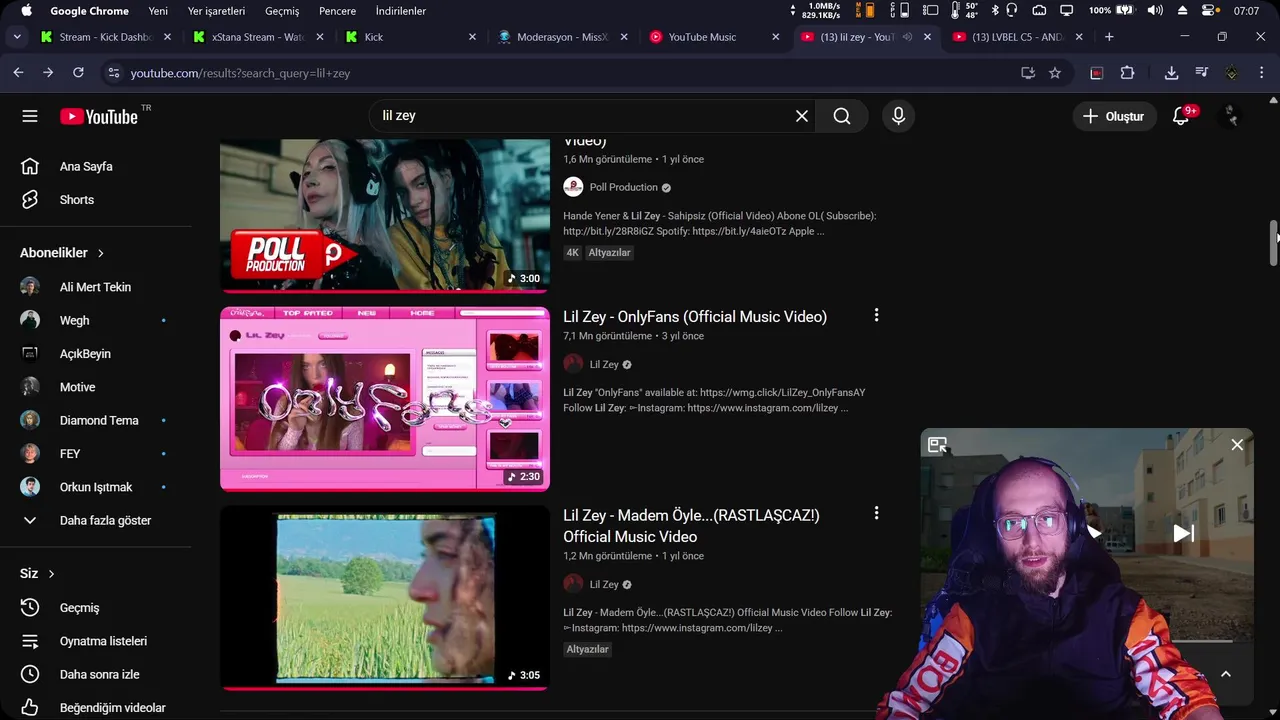Viewport: 1280px width, 720px height.
Task: Expand miniplayer queue chevron
Action: point(1226,674)
